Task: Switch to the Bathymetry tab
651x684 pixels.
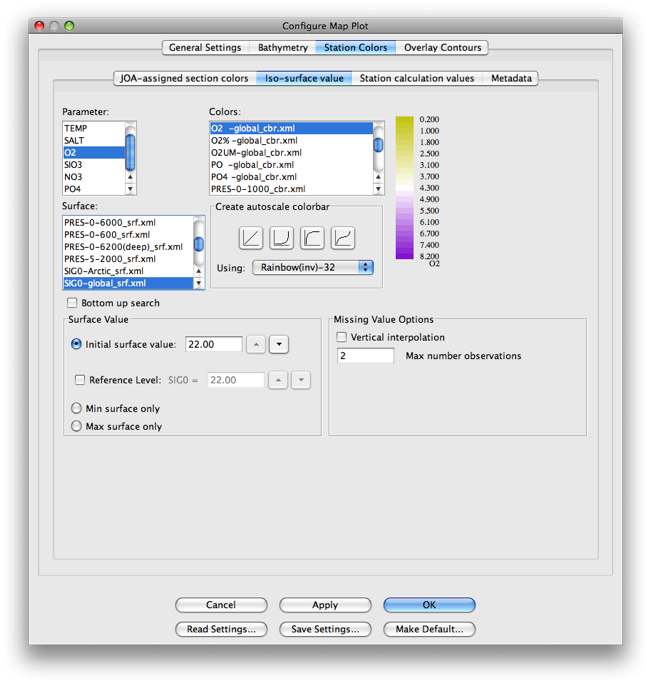Action: (x=283, y=47)
